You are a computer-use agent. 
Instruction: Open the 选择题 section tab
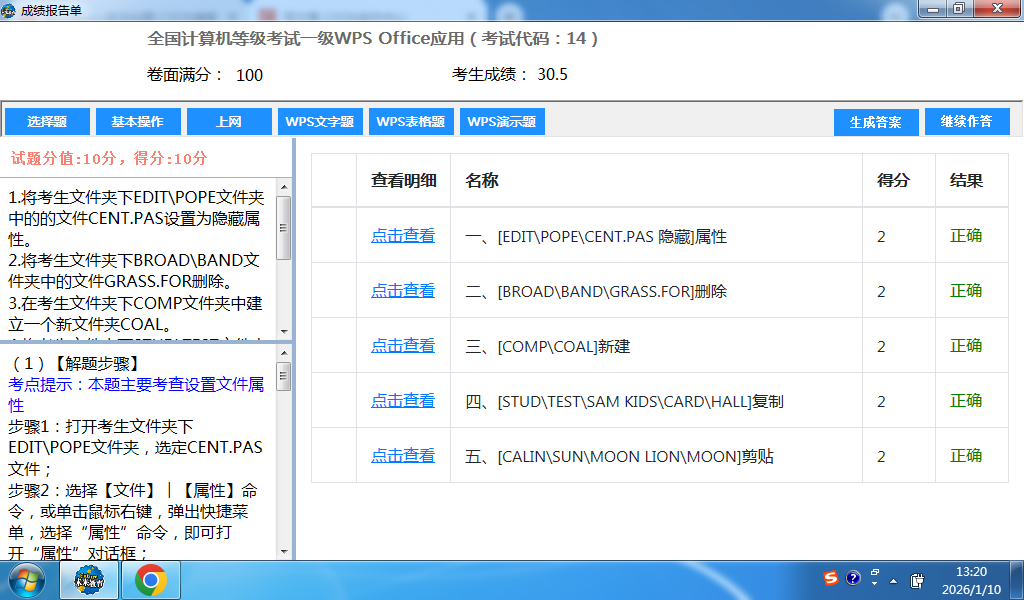47,122
